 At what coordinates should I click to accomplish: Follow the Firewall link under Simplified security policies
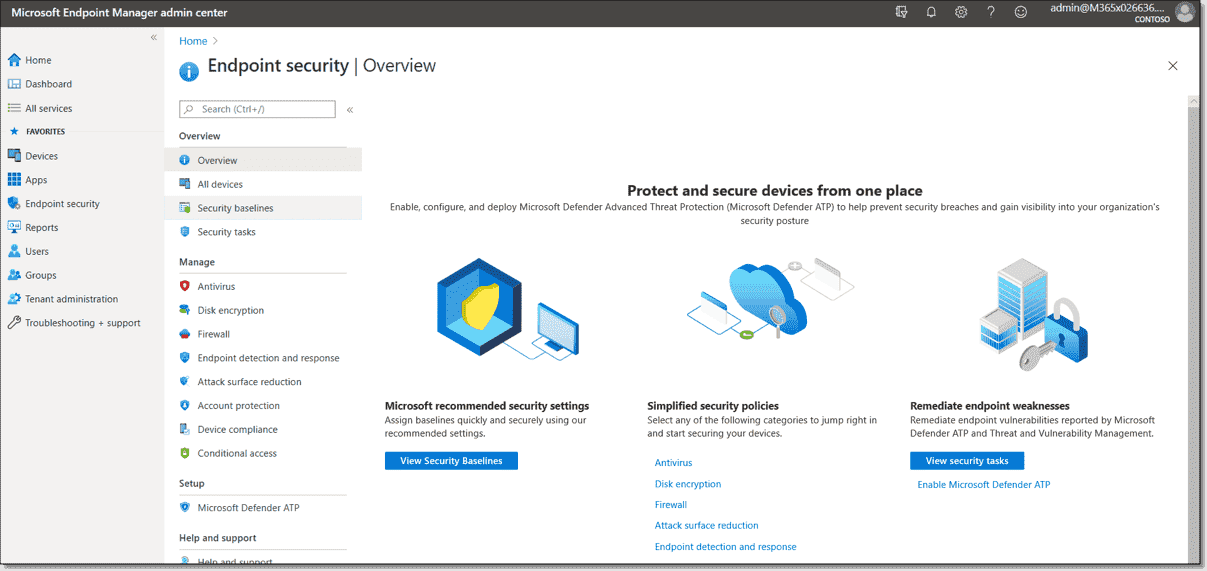[x=671, y=505]
